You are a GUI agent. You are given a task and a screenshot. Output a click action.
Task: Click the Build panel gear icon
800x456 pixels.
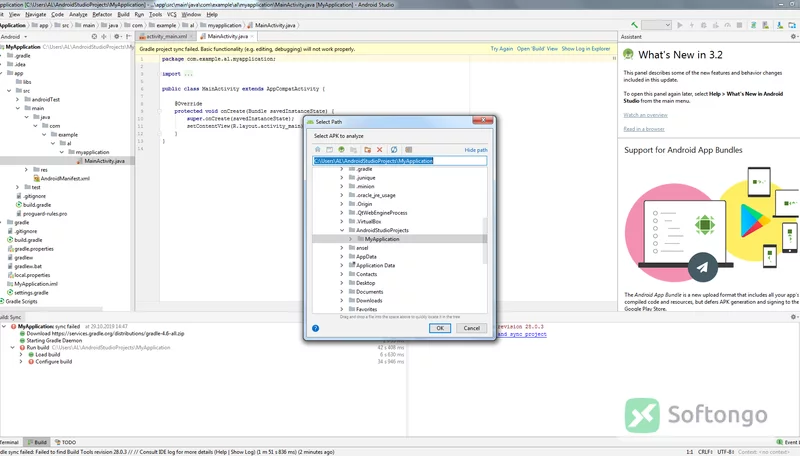coord(793,317)
